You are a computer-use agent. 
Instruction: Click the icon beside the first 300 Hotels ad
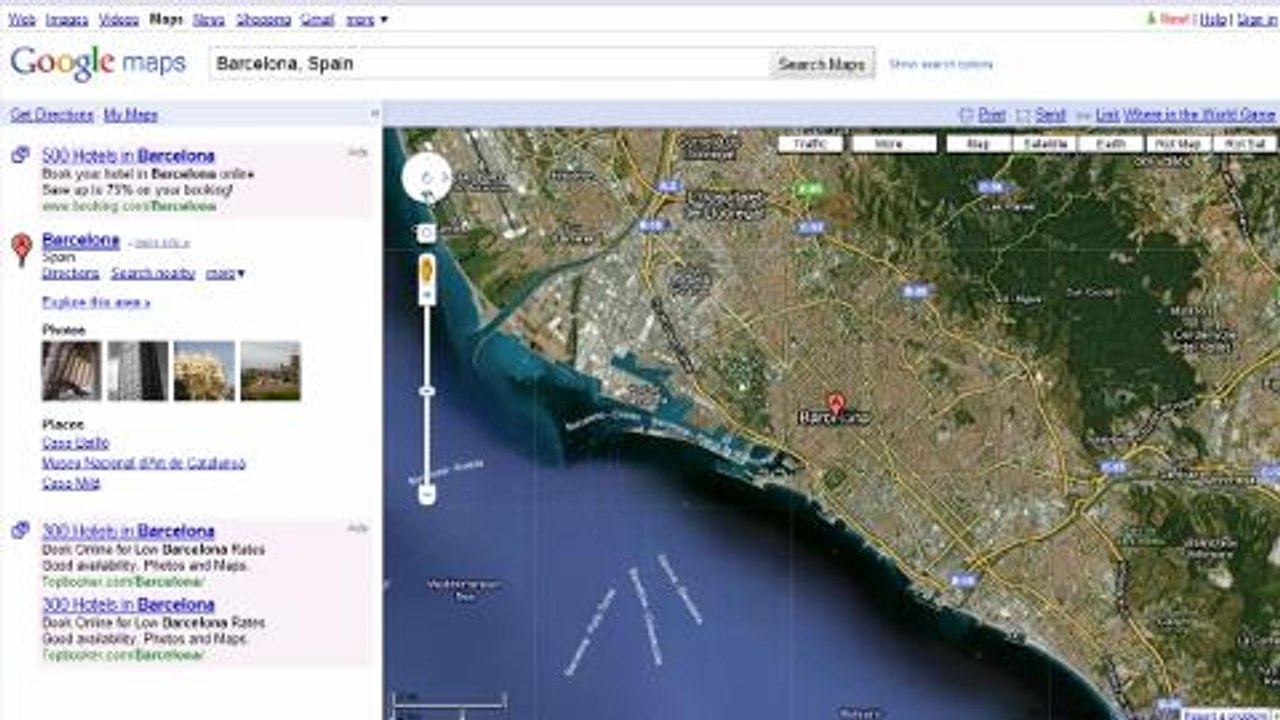pos(21,530)
